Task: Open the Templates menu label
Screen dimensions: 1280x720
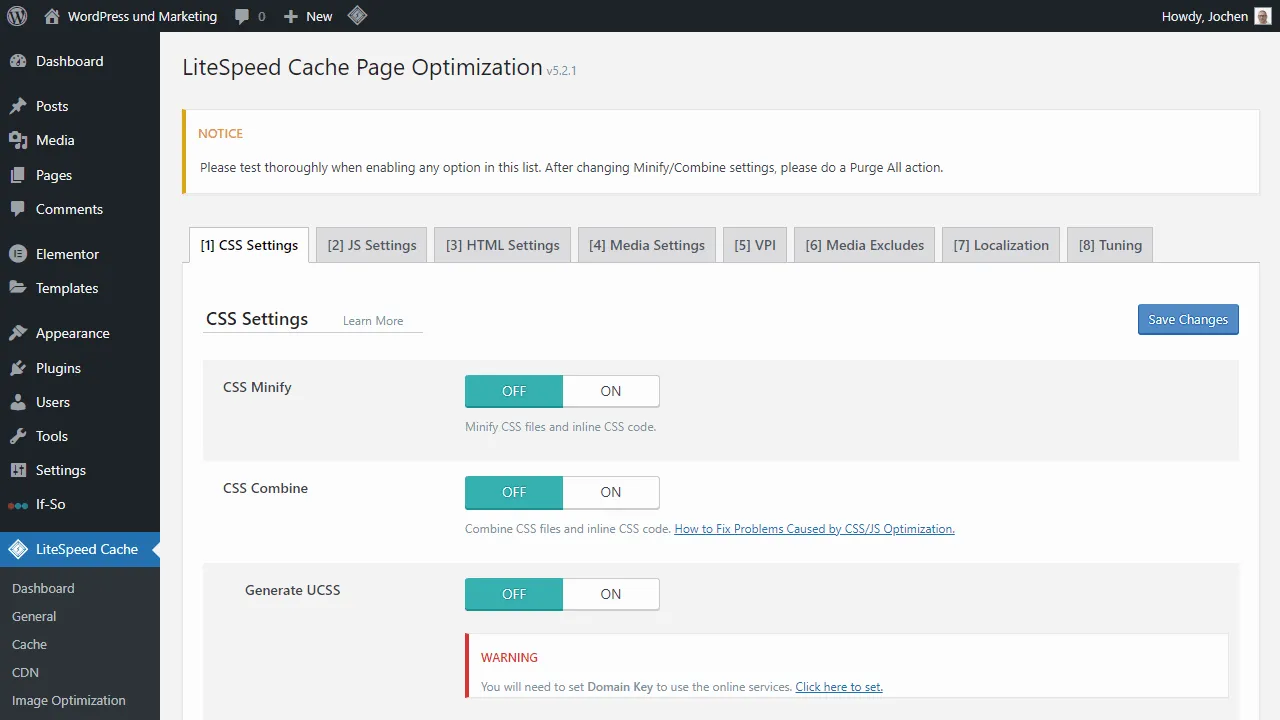Action: tap(67, 288)
